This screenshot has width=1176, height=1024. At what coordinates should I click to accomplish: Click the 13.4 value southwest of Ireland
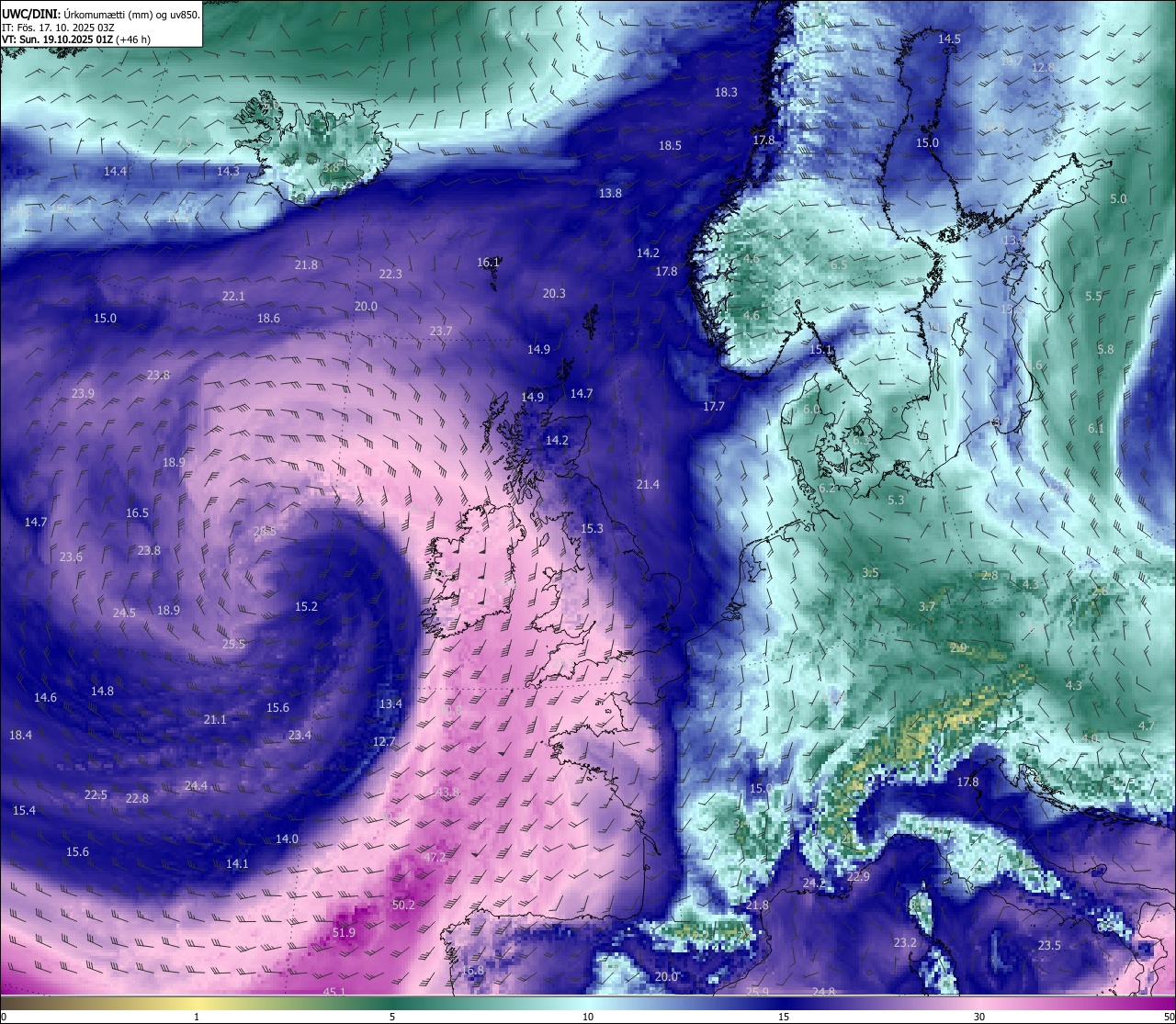390,703
